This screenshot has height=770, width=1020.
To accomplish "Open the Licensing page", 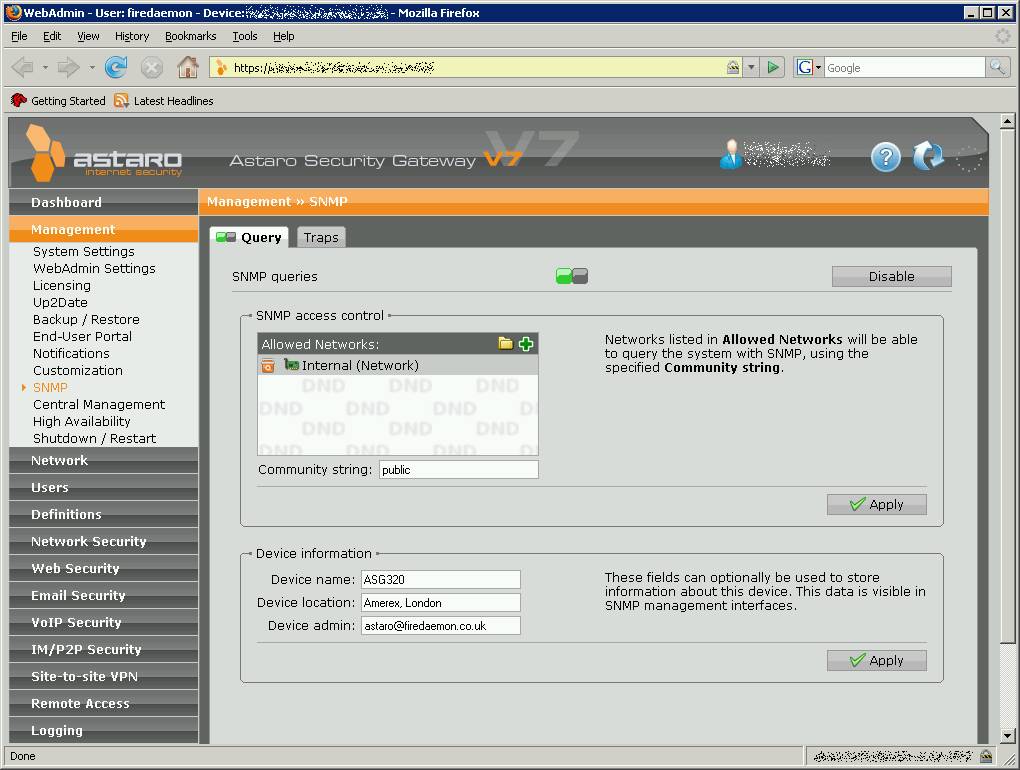I will 62,286.
